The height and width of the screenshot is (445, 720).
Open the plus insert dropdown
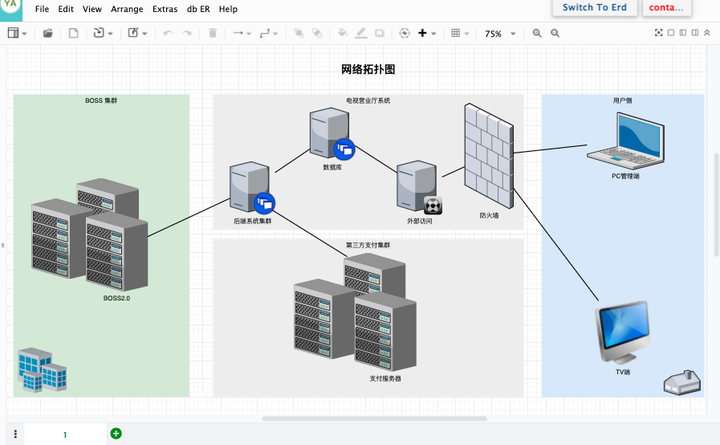(427, 33)
